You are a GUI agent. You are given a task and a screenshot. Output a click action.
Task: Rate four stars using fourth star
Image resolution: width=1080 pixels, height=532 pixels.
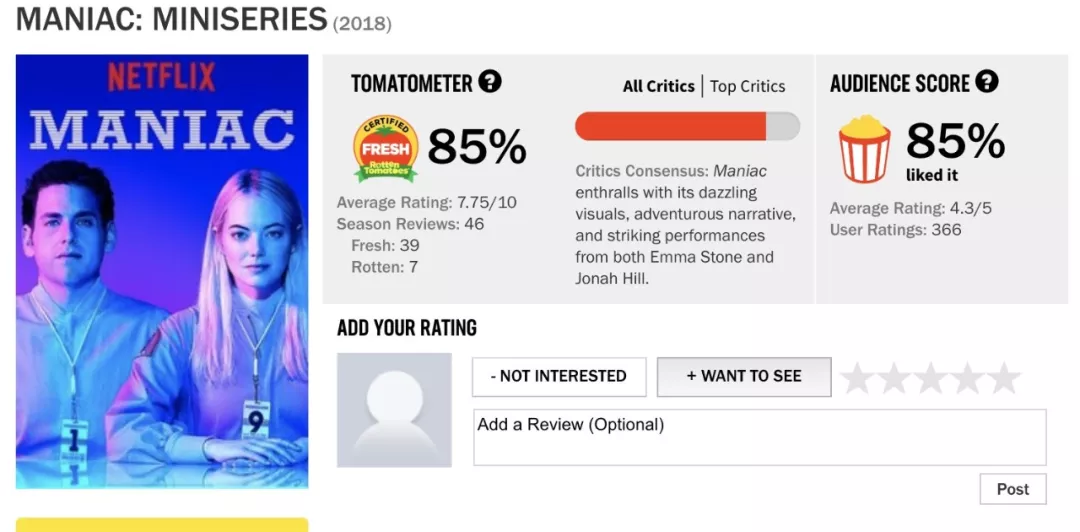pyautogui.click(x=967, y=378)
